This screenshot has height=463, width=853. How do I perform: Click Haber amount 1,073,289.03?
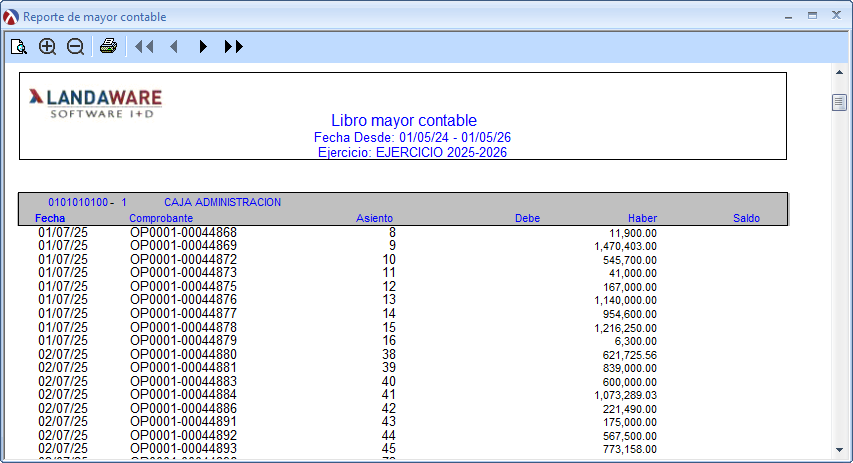626,396
